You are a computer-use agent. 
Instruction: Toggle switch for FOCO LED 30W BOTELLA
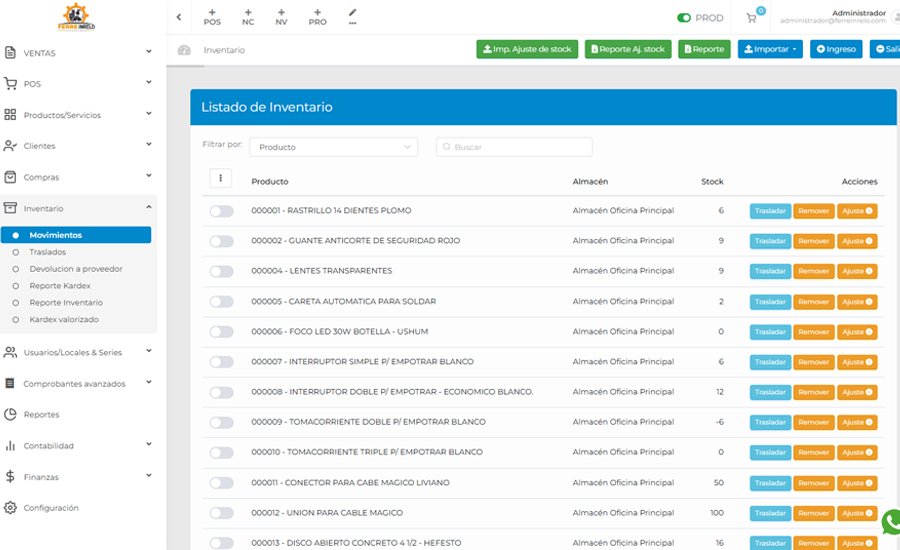pyautogui.click(x=222, y=332)
